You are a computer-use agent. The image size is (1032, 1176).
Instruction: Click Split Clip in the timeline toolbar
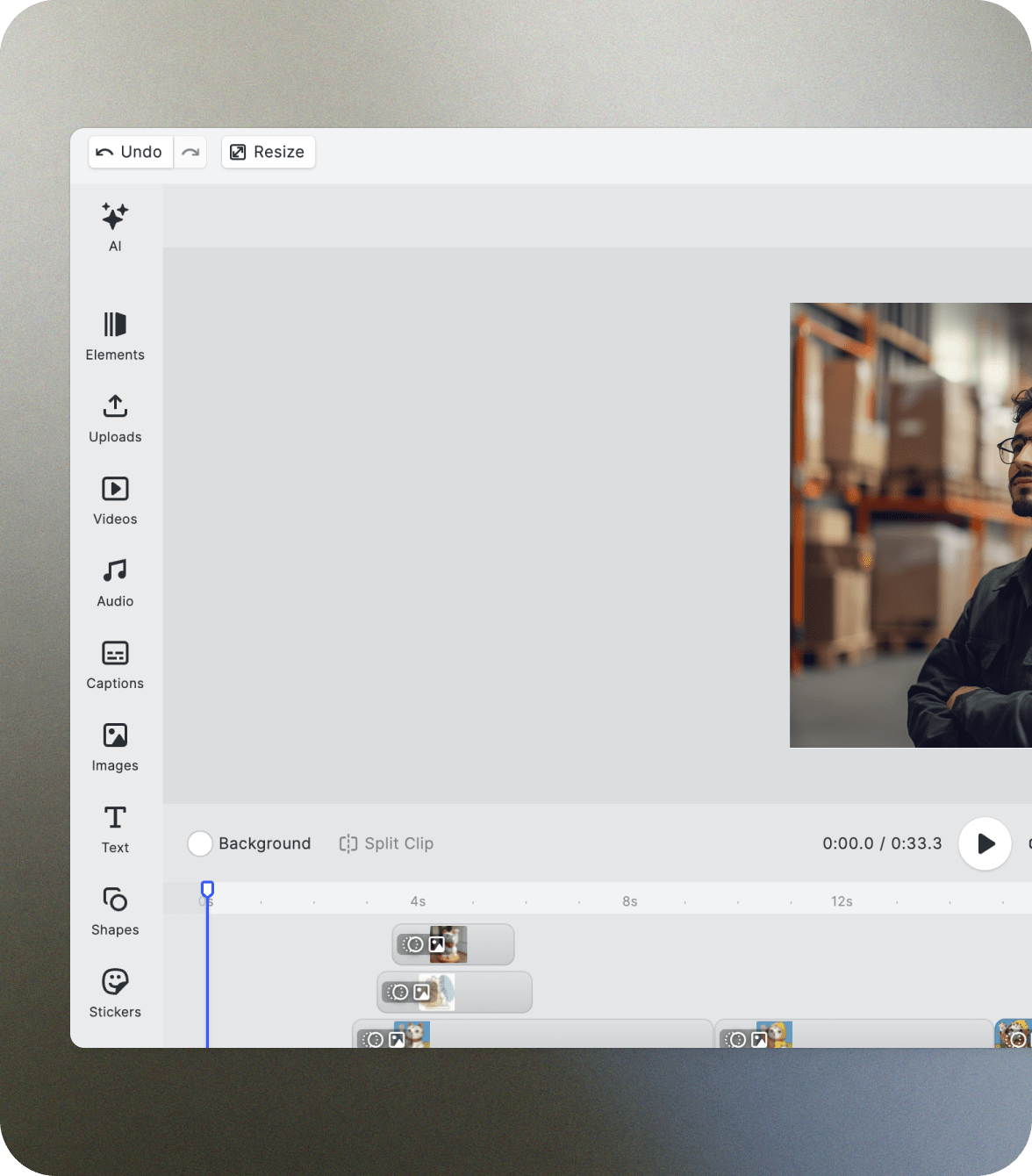click(386, 843)
